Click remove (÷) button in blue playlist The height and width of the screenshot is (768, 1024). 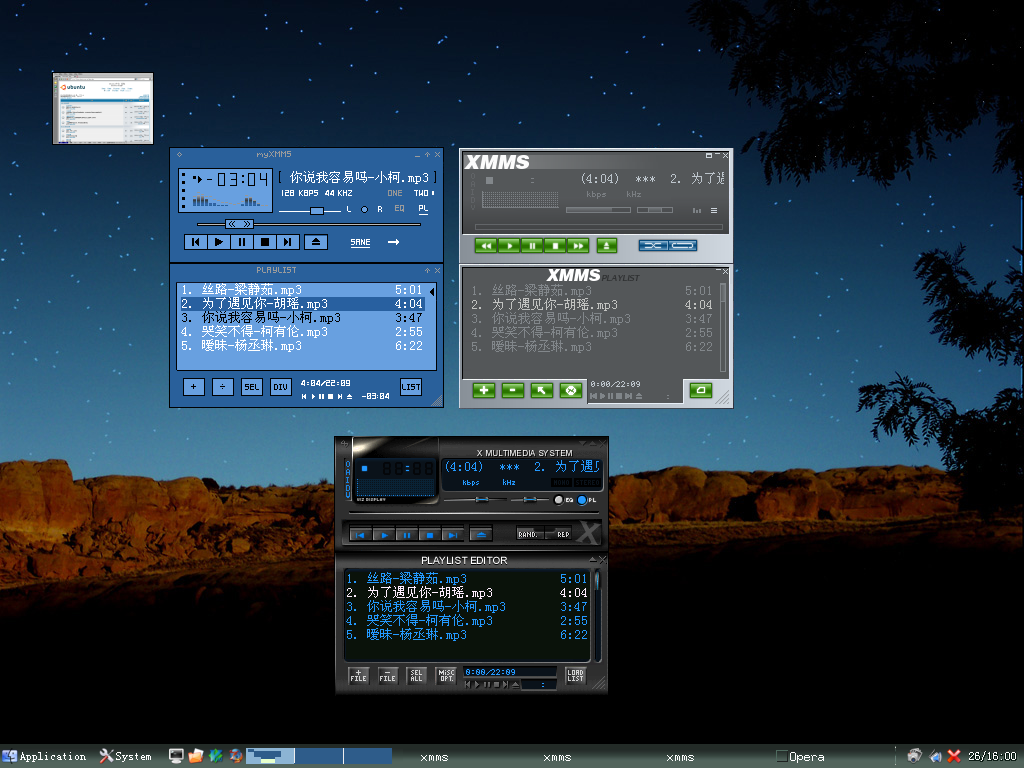pos(223,387)
